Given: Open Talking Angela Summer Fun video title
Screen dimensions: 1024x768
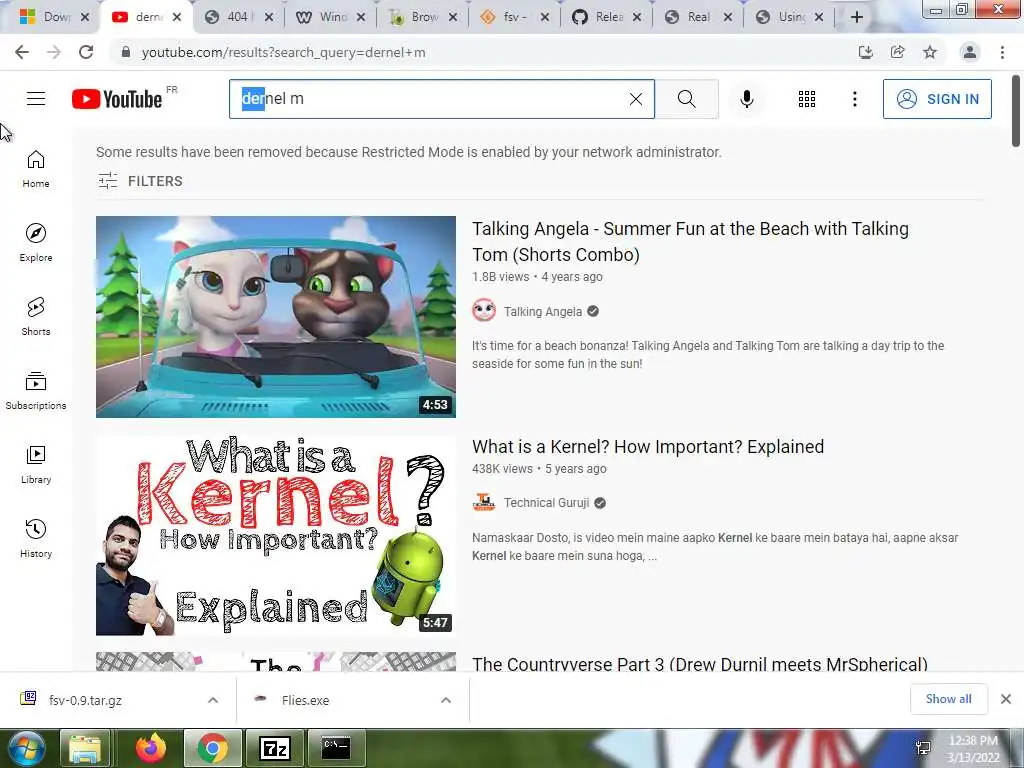Looking at the screenshot, I should point(690,242).
